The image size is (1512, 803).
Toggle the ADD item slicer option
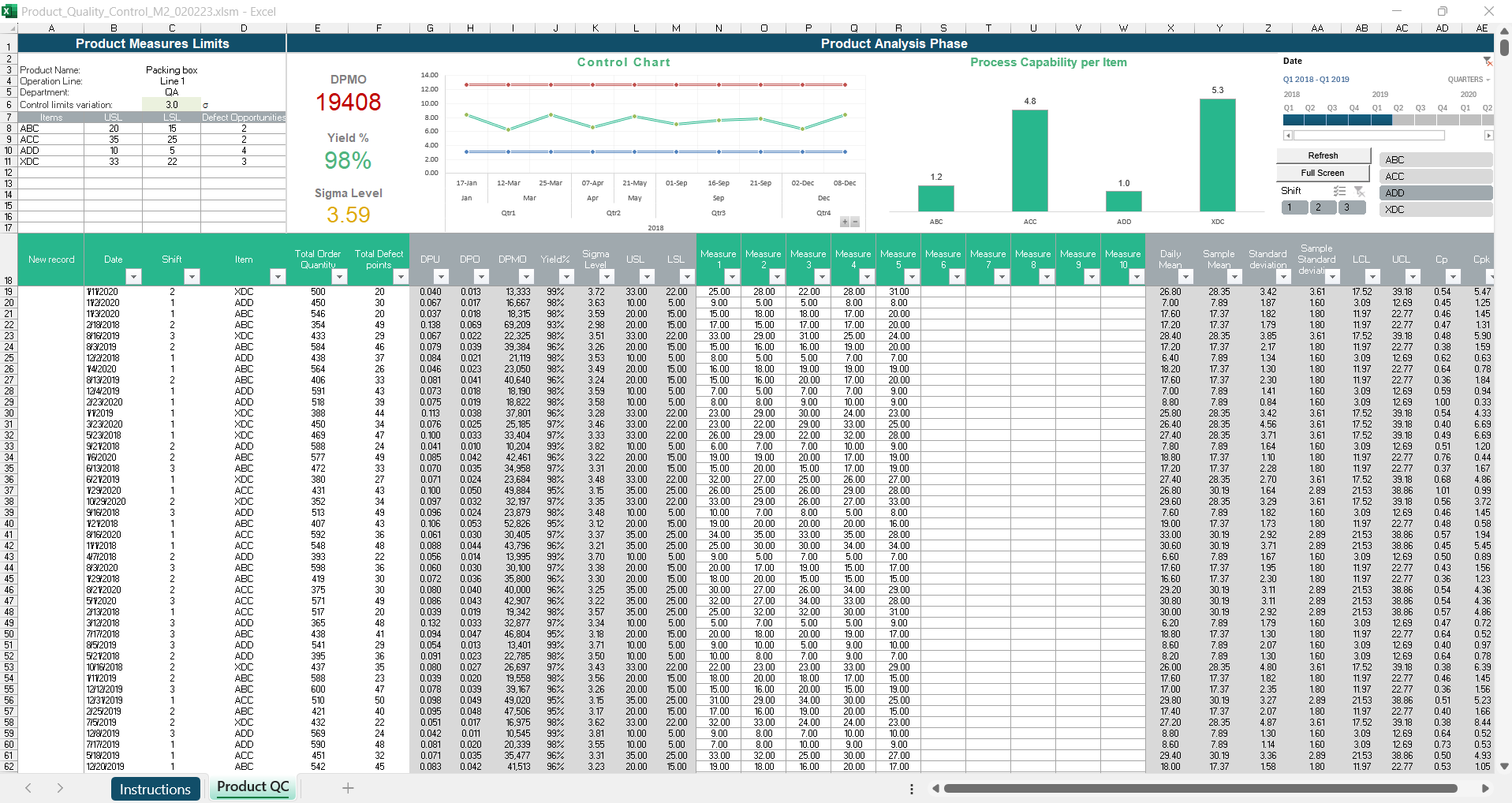point(1437,193)
